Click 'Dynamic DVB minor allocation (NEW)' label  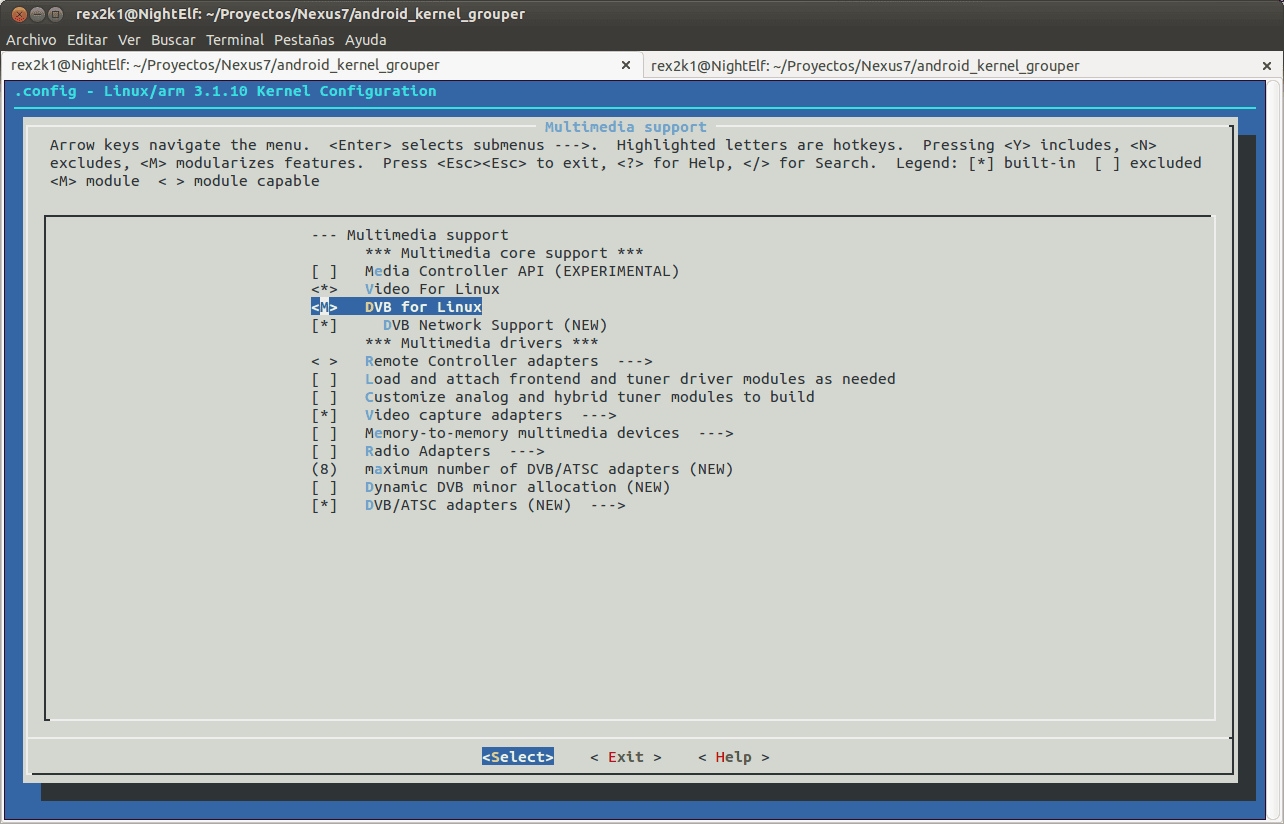[518, 487]
